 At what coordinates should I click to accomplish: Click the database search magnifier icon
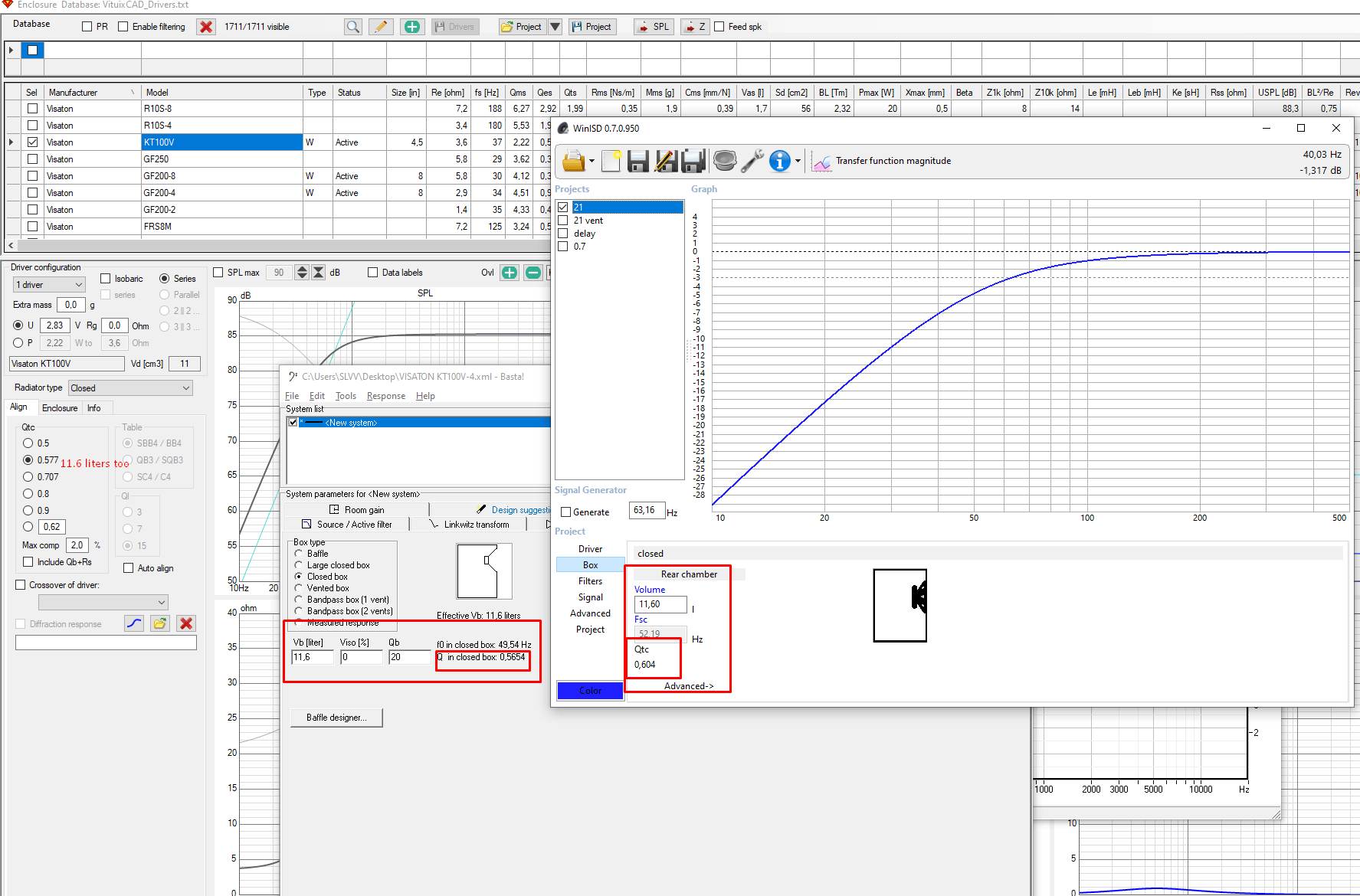352,27
